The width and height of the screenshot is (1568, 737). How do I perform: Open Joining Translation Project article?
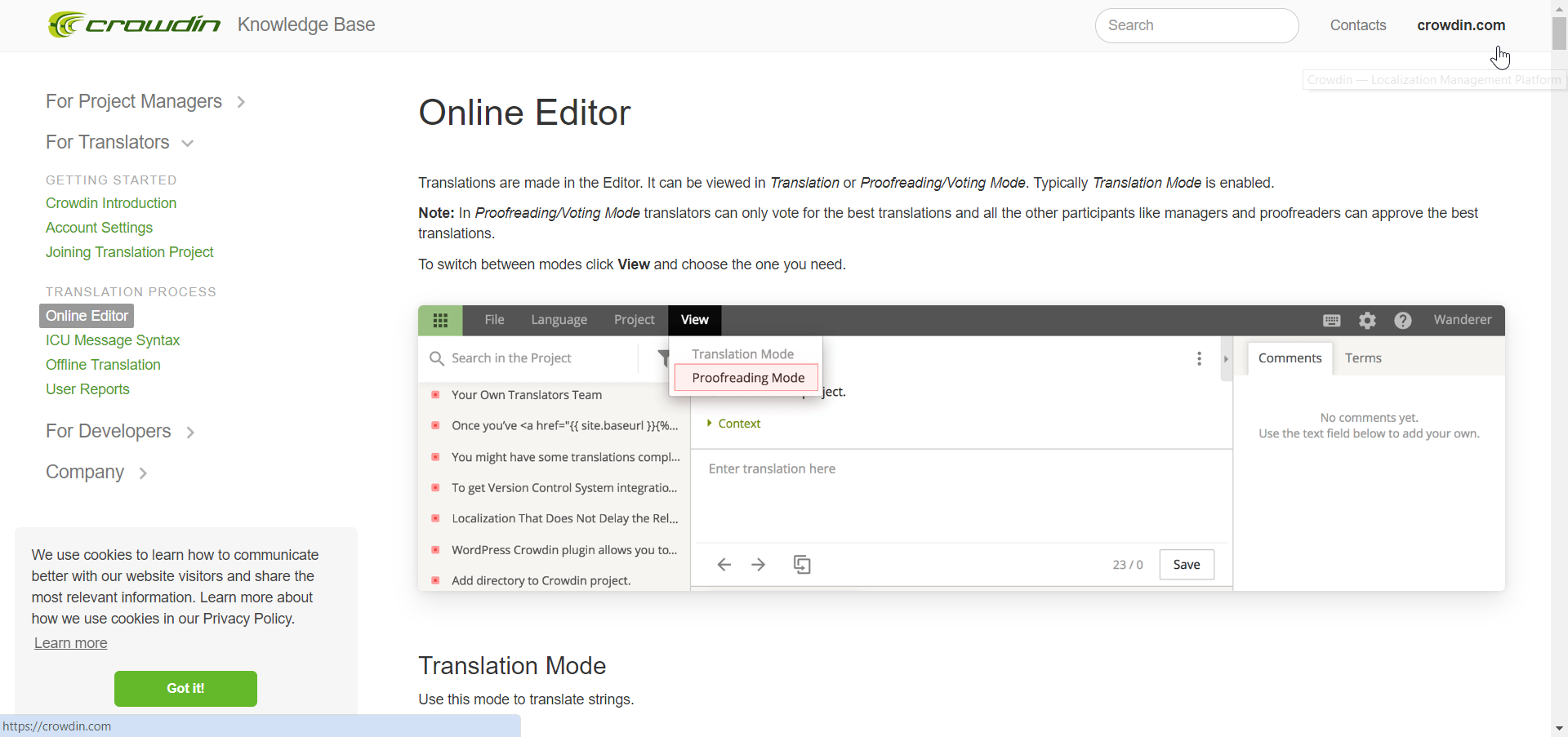[129, 252]
